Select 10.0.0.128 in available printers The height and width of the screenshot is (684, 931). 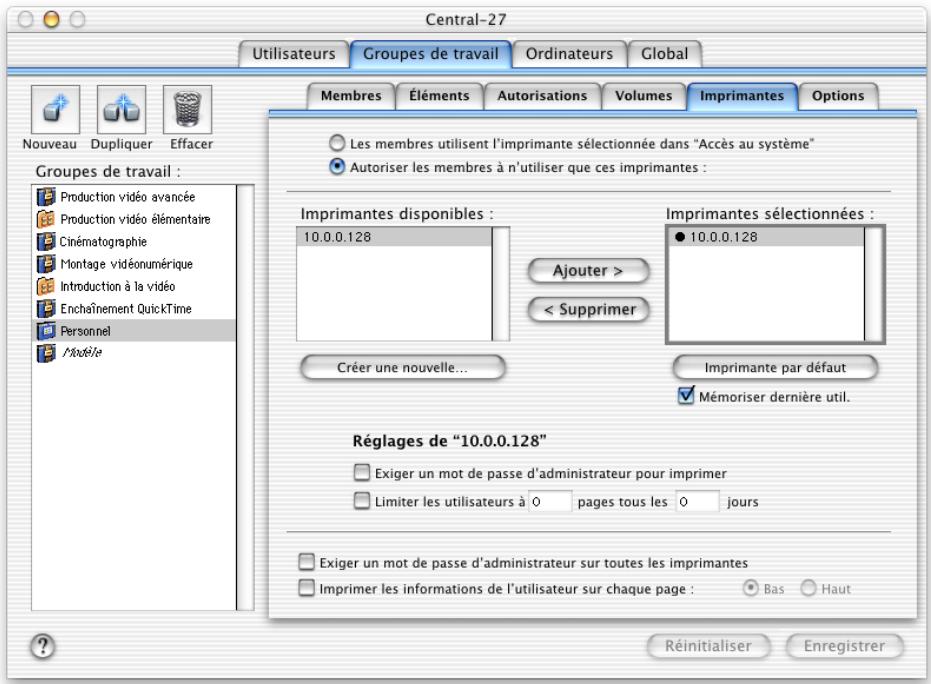(394, 237)
